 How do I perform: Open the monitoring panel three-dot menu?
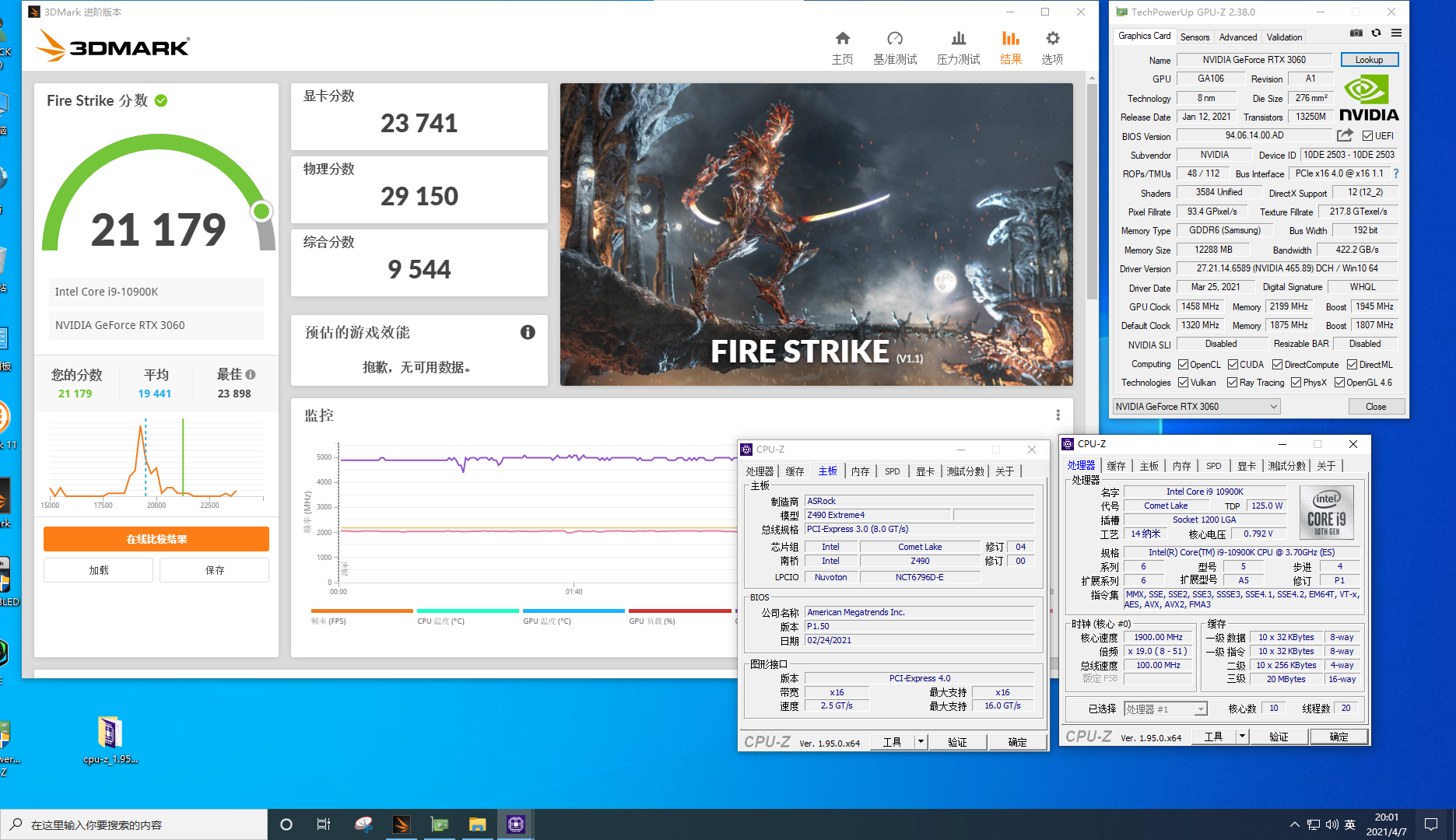(1058, 415)
